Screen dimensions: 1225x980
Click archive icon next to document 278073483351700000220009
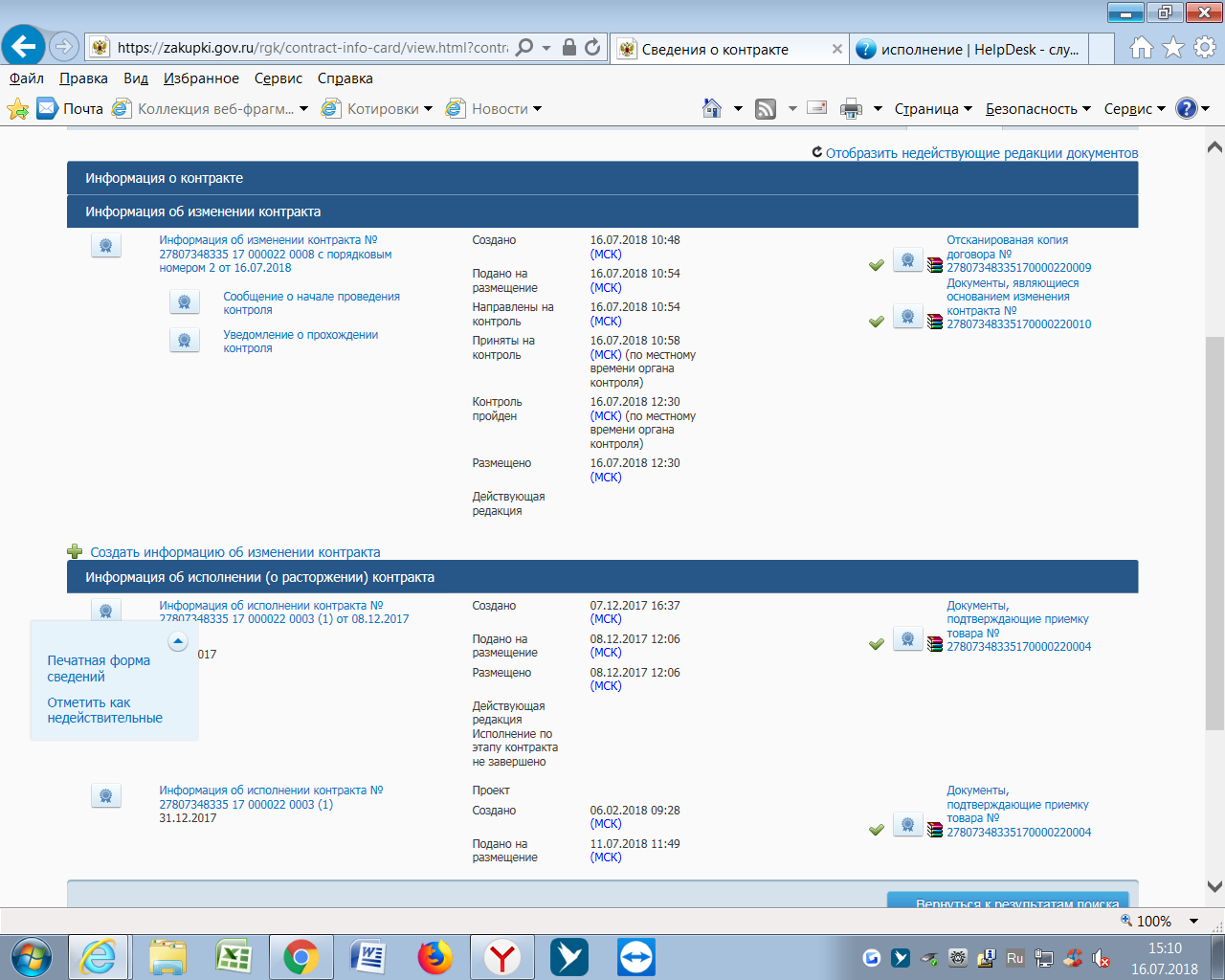[x=935, y=265]
